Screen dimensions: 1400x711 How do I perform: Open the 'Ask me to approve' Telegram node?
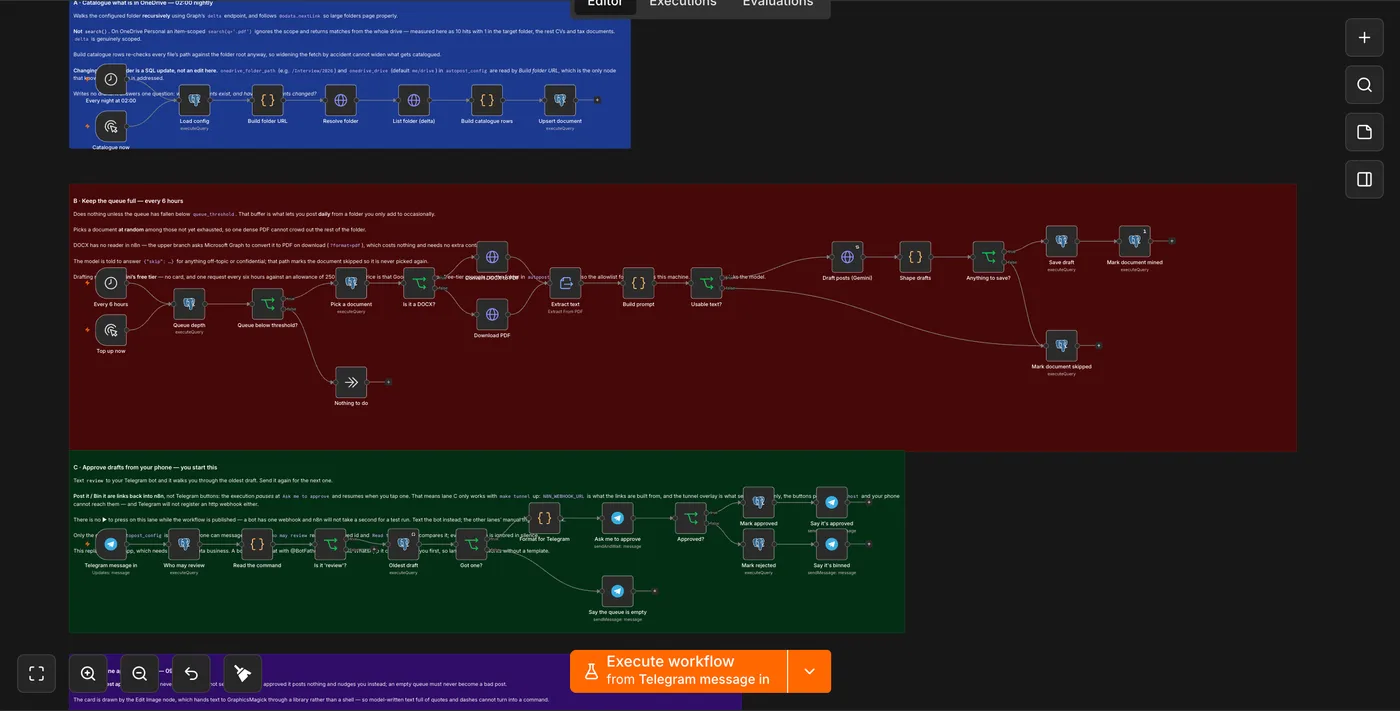point(617,518)
